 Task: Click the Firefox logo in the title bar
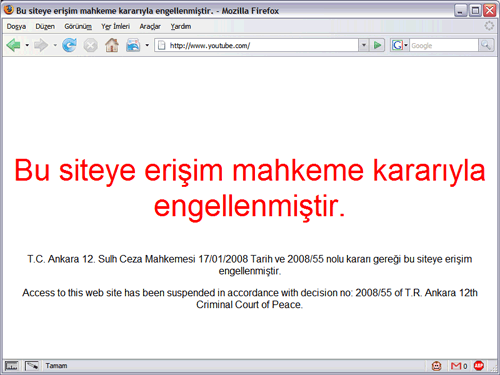[x=8, y=10]
